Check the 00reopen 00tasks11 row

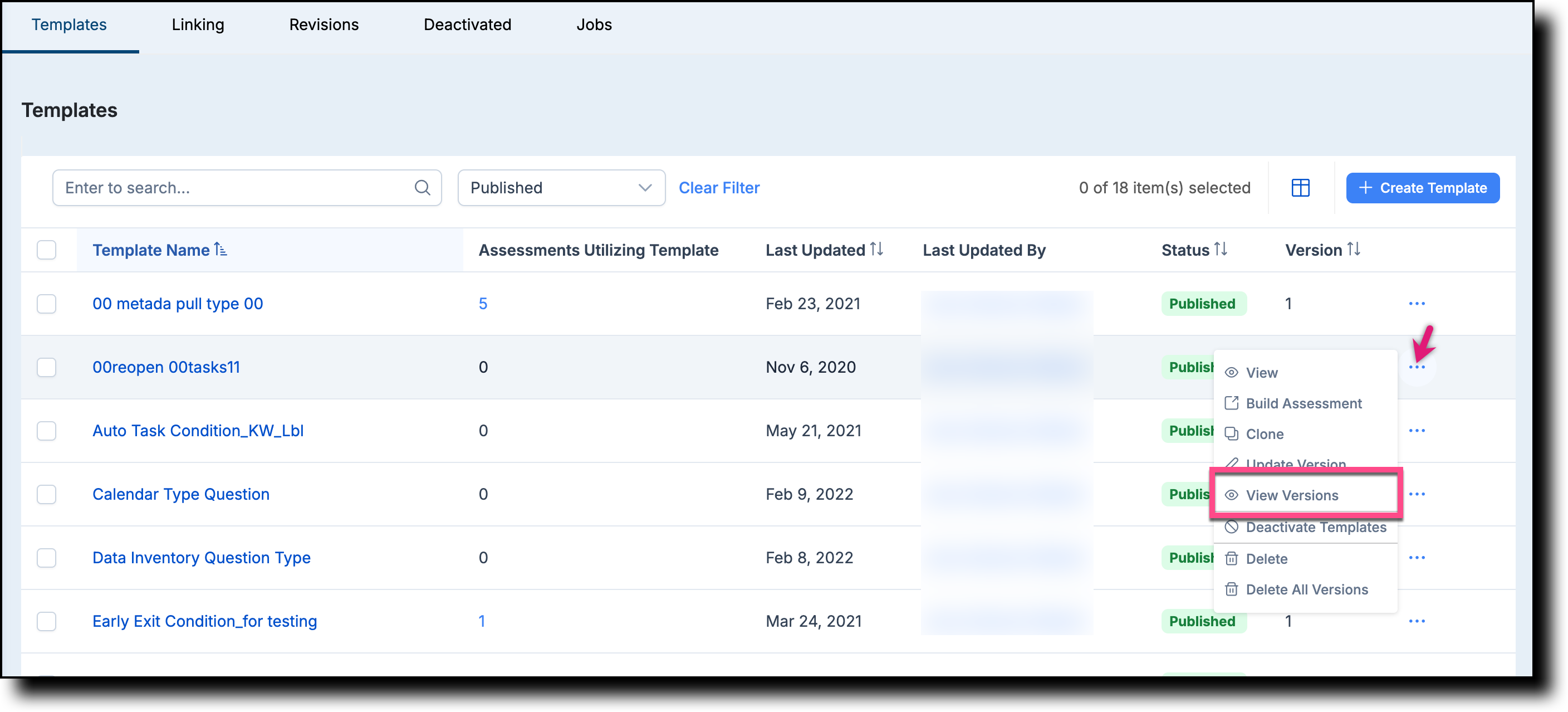[x=46, y=367]
